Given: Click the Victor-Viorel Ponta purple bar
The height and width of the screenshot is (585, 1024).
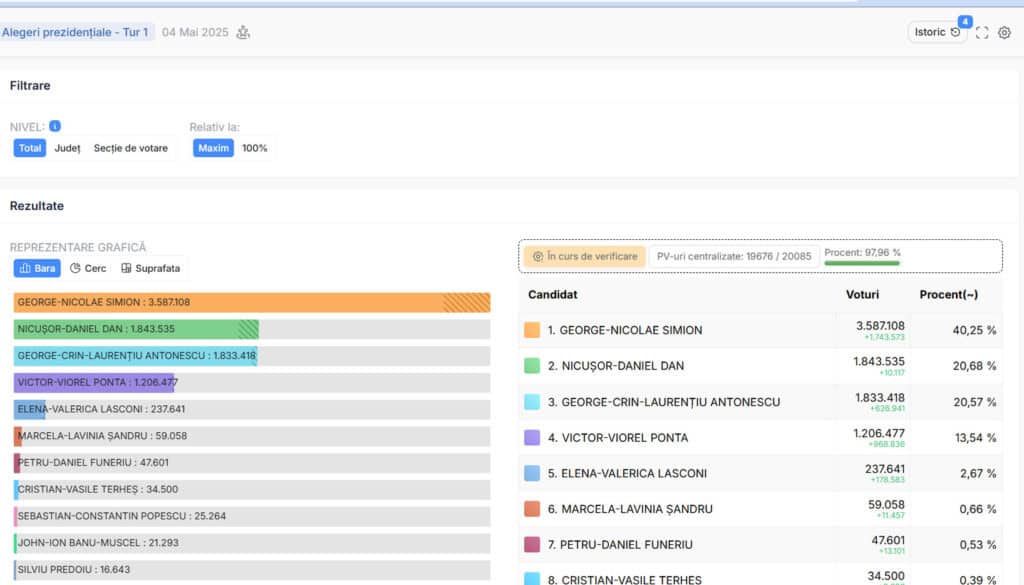Looking at the screenshot, I should coord(94,383).
